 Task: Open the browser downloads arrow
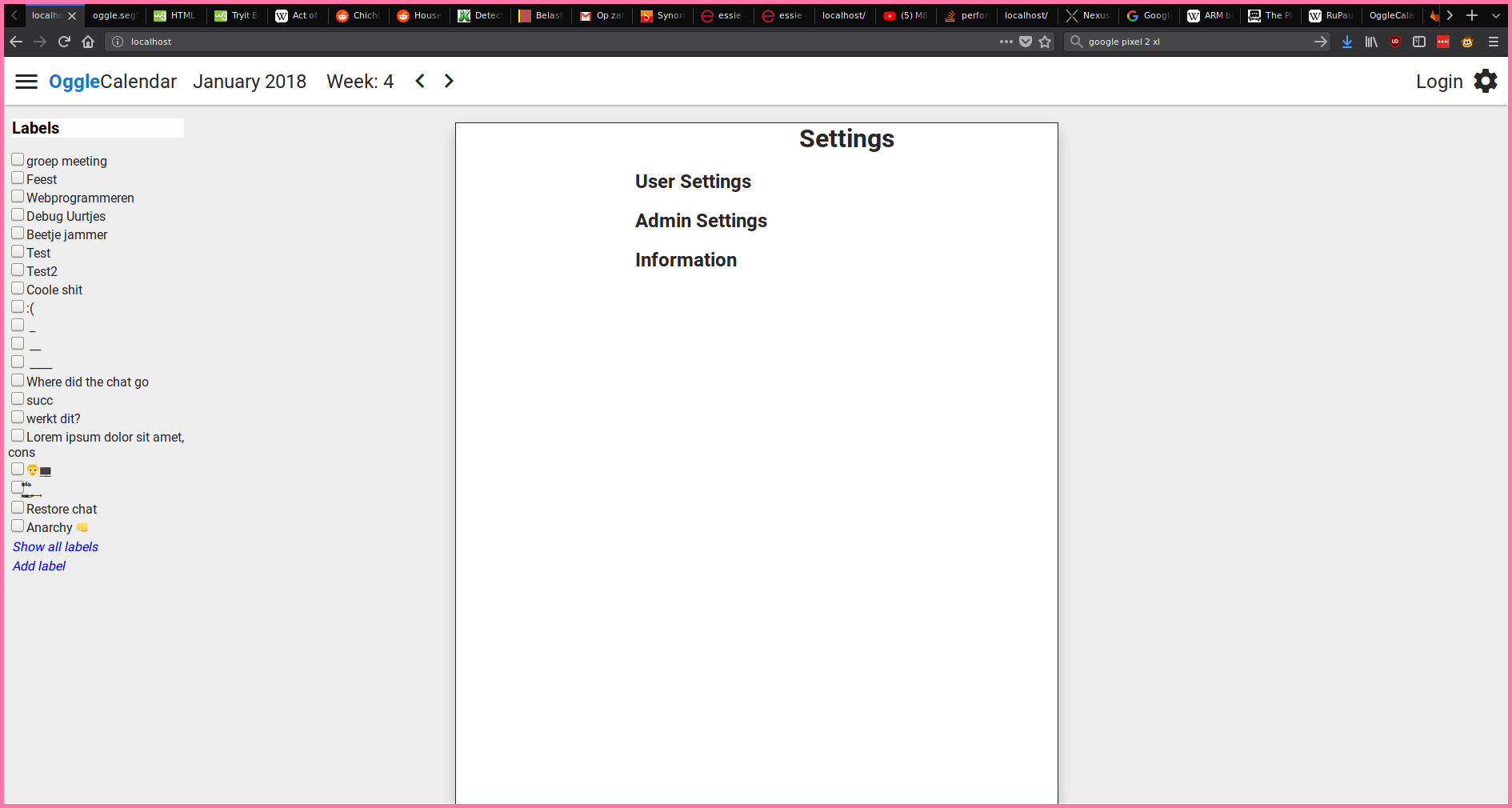tap(1347, 42)
